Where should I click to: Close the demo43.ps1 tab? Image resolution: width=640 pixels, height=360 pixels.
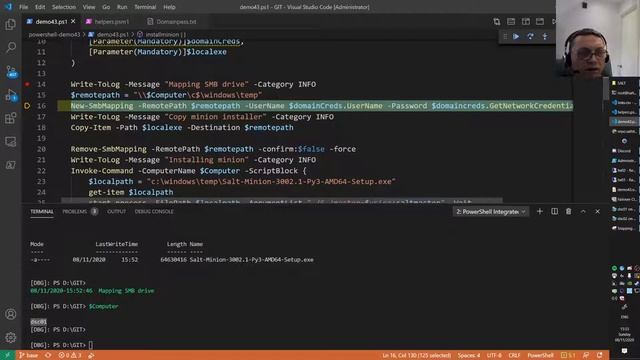click(73, 21)
